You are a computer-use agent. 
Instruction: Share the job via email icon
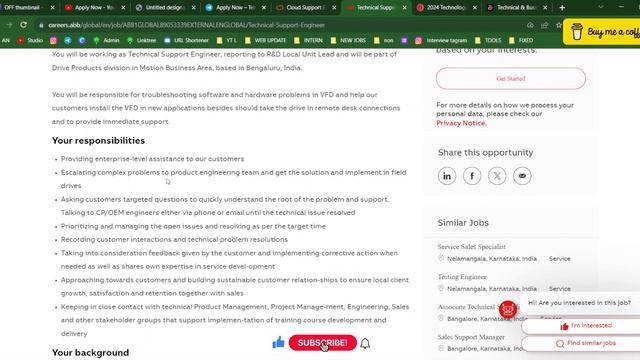[x=522, y=176]
